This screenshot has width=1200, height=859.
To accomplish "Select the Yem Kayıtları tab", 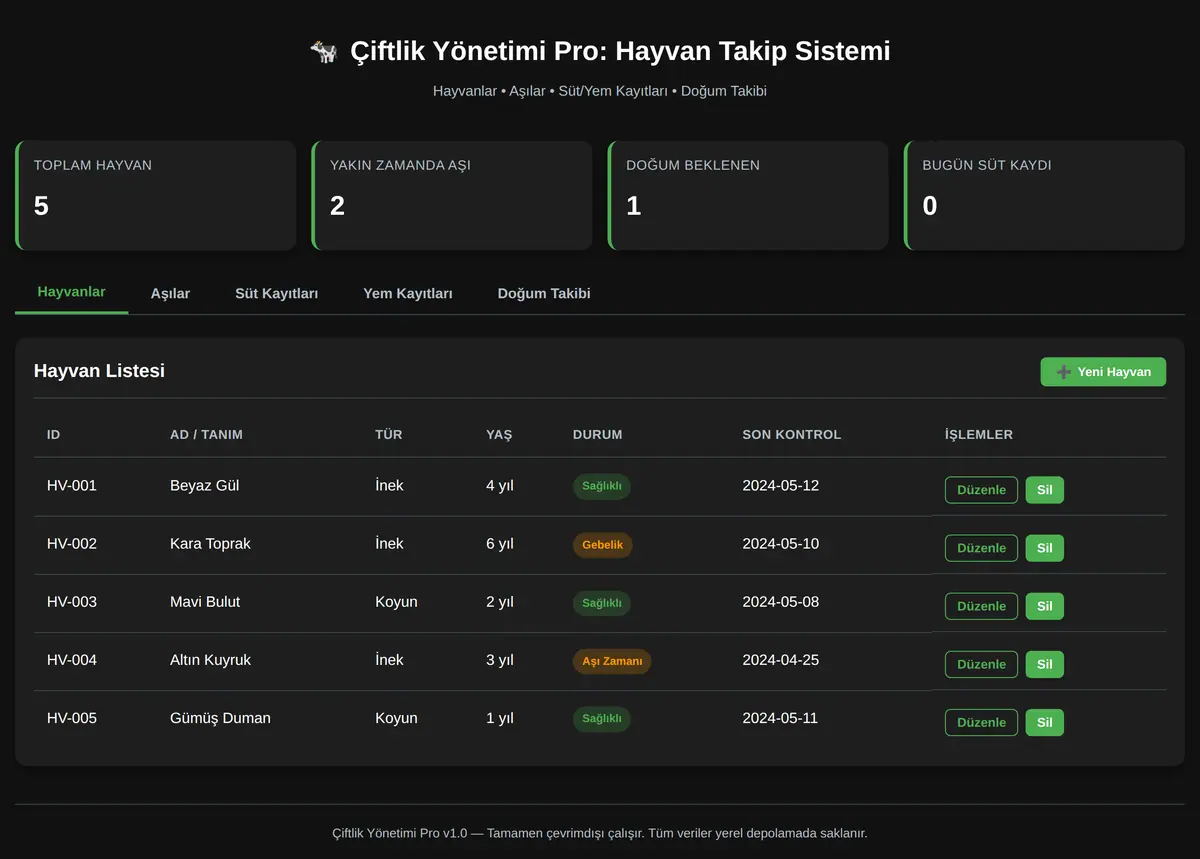I will [408, 293].
